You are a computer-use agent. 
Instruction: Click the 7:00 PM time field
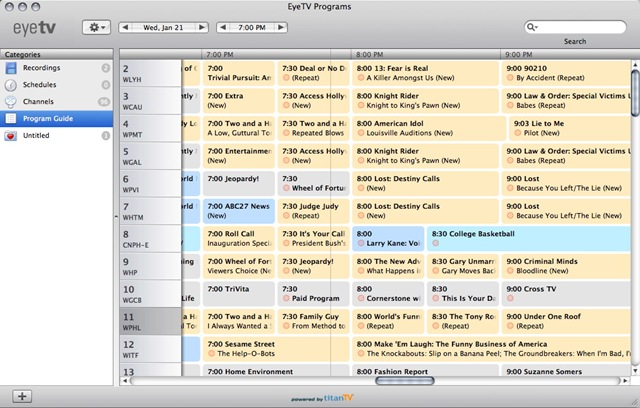click(252, 27)
